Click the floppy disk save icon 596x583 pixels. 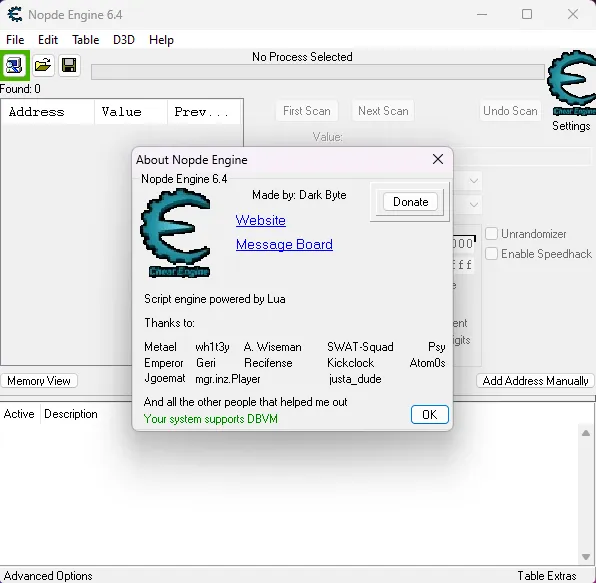click(x=69, y=65)
